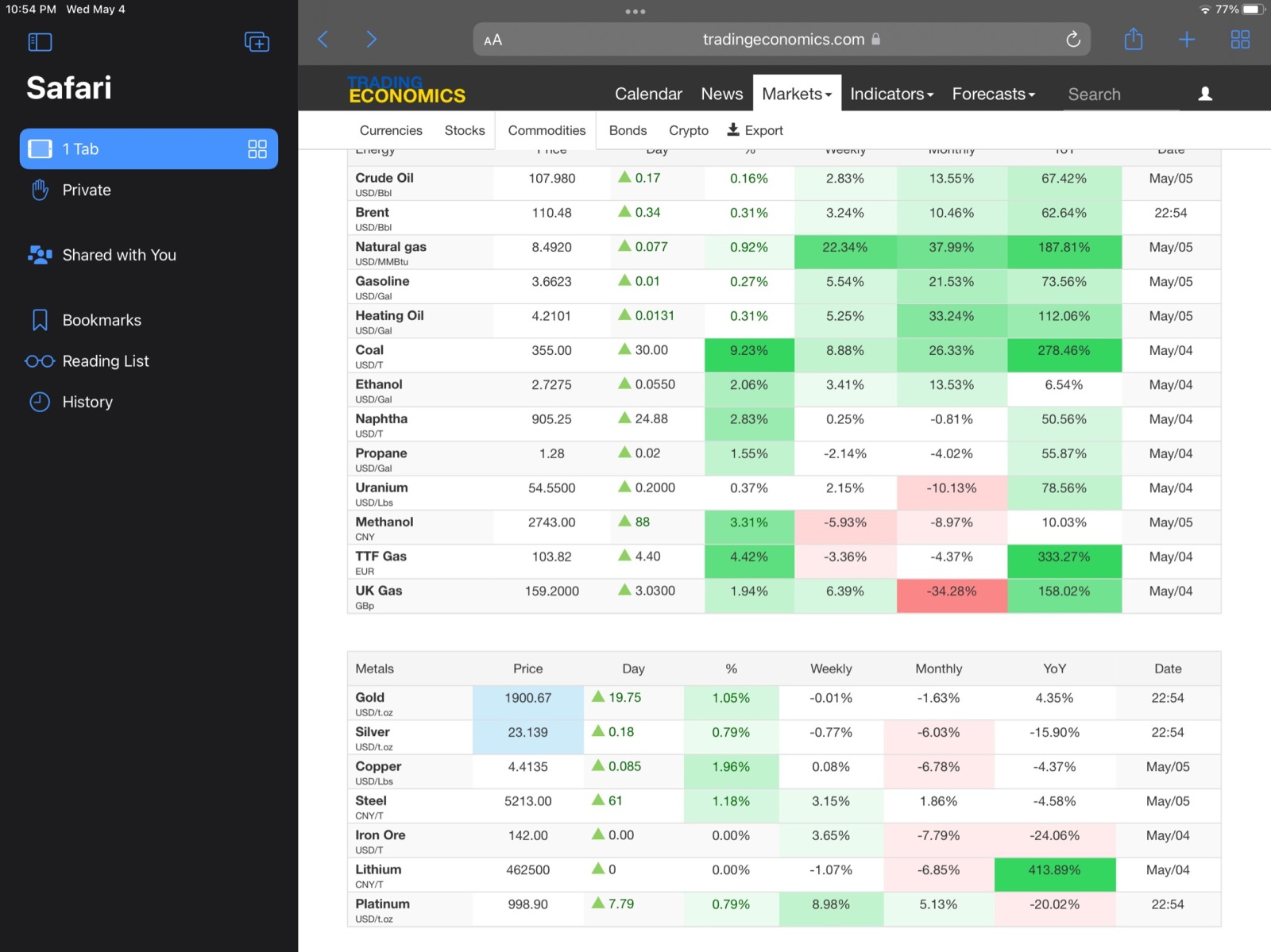Open the Share sheet

coord(1134,40)
